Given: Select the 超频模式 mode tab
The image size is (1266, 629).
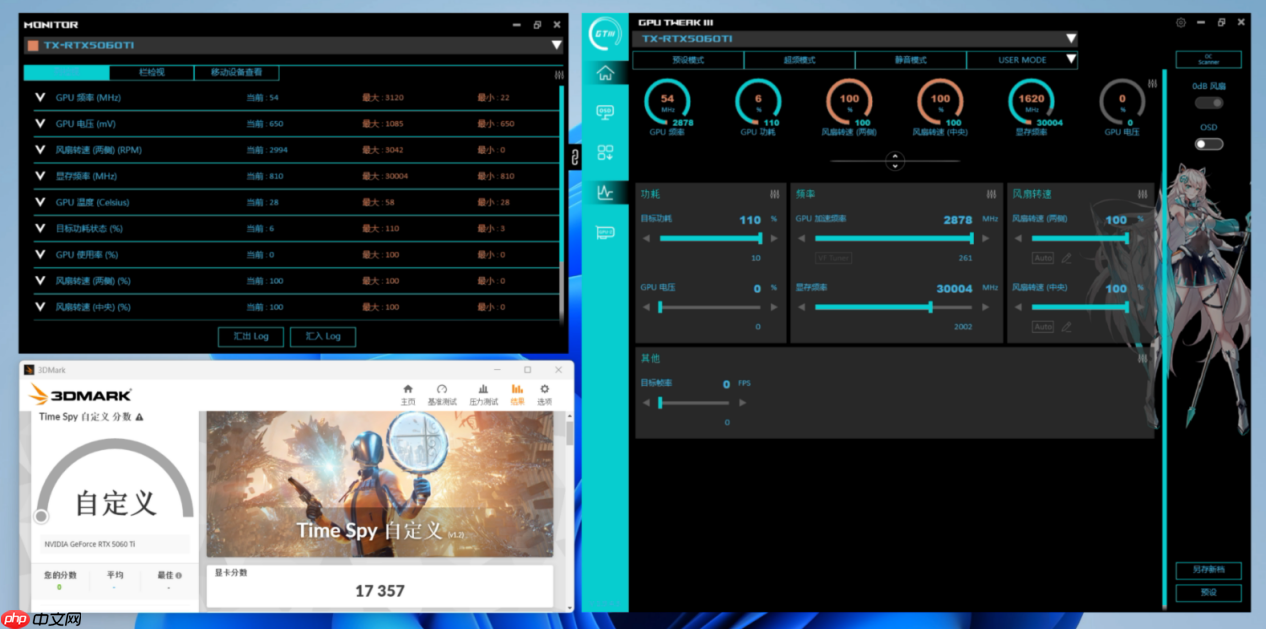Looking at the screenshot, I should coord(798,60).
